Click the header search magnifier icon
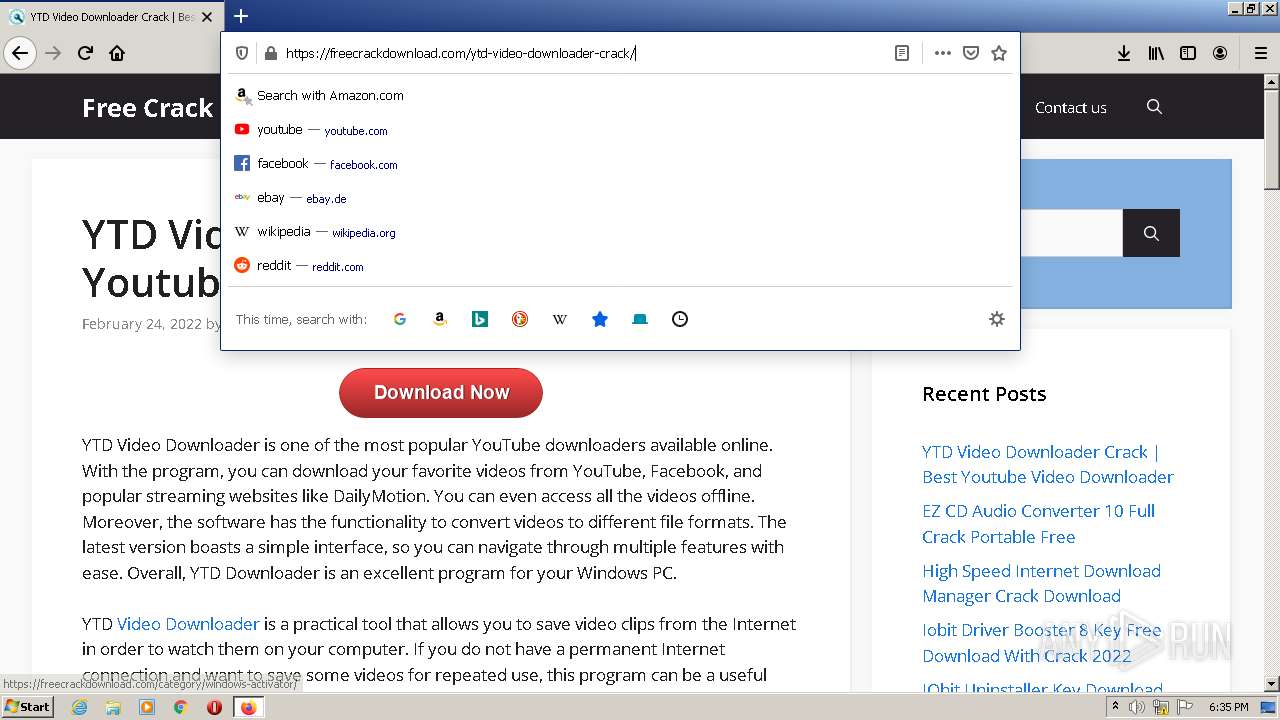This screenshot has width=1280, height=720. (x=1154, y=107)
